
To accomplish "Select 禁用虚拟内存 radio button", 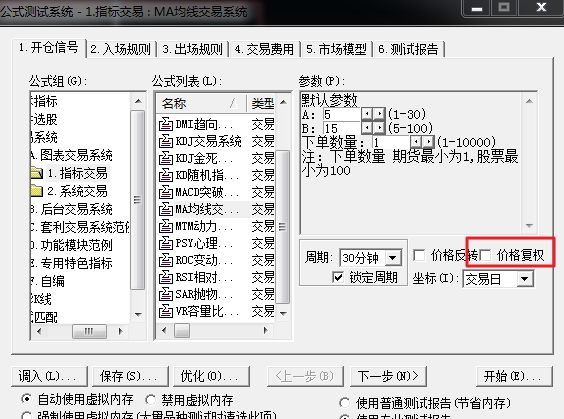I will tap(150, 400).
